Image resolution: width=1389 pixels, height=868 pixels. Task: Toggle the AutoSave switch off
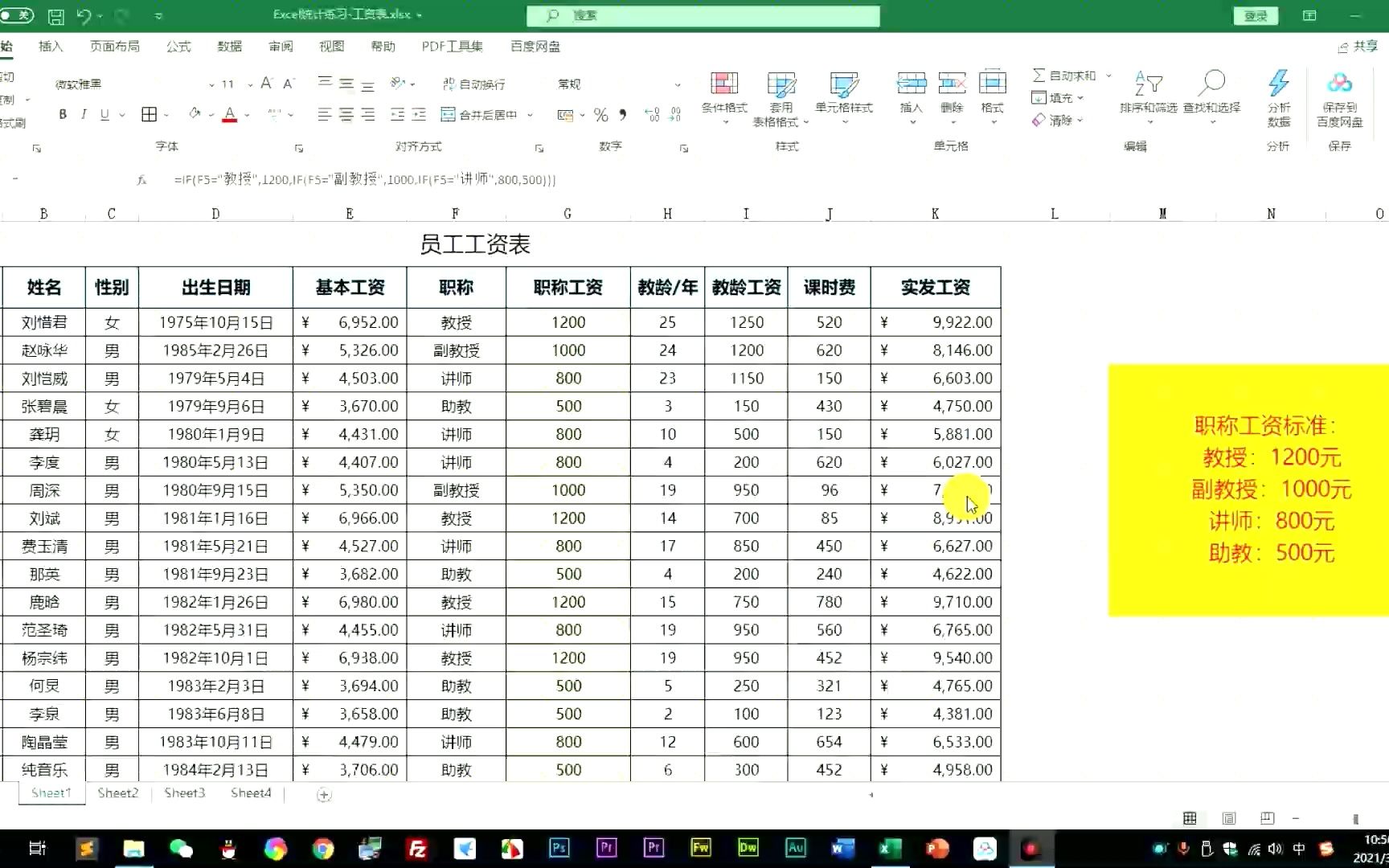[x=16, y=15]
